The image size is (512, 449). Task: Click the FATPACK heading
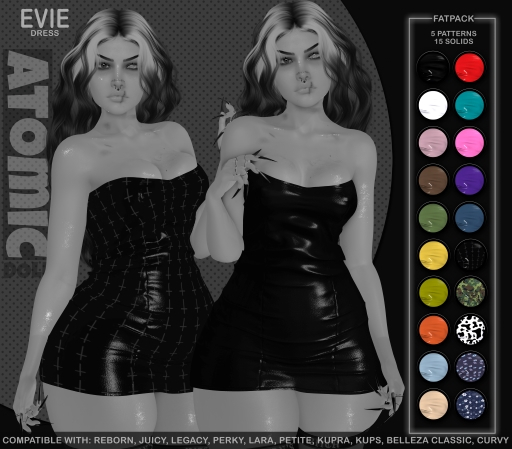pos(453,19)
